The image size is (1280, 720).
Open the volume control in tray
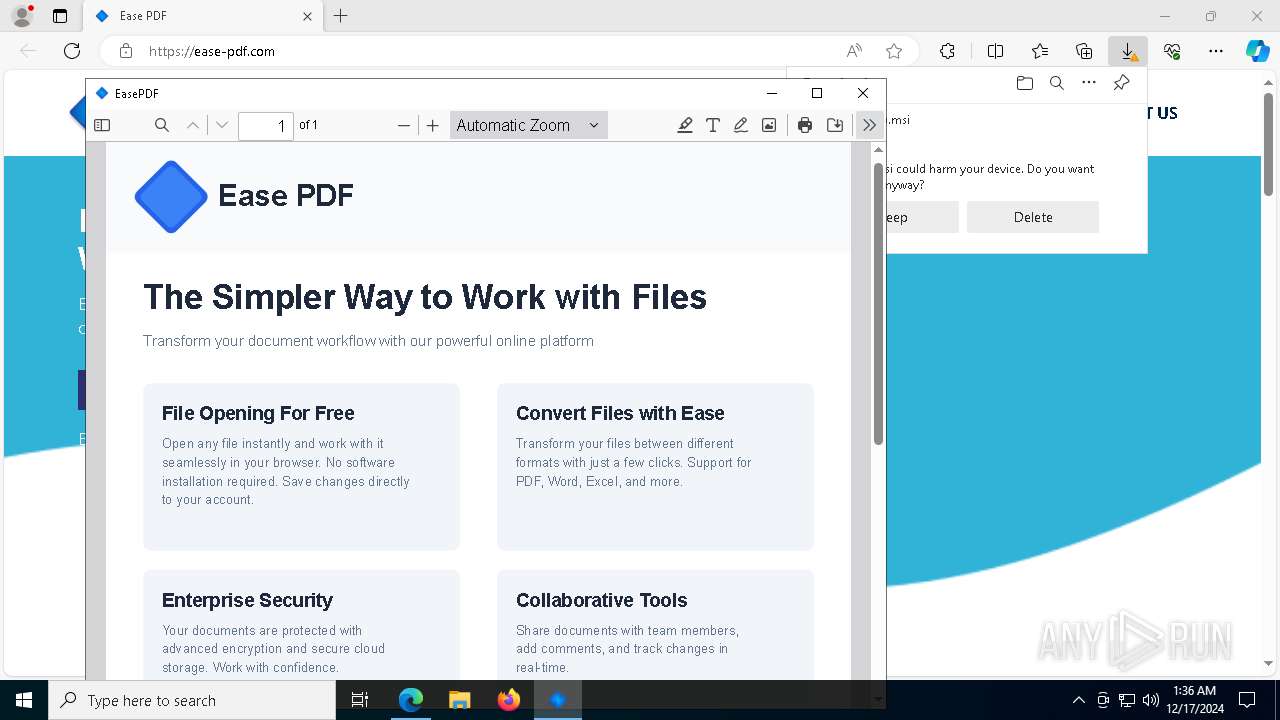tap(1150, 700)
